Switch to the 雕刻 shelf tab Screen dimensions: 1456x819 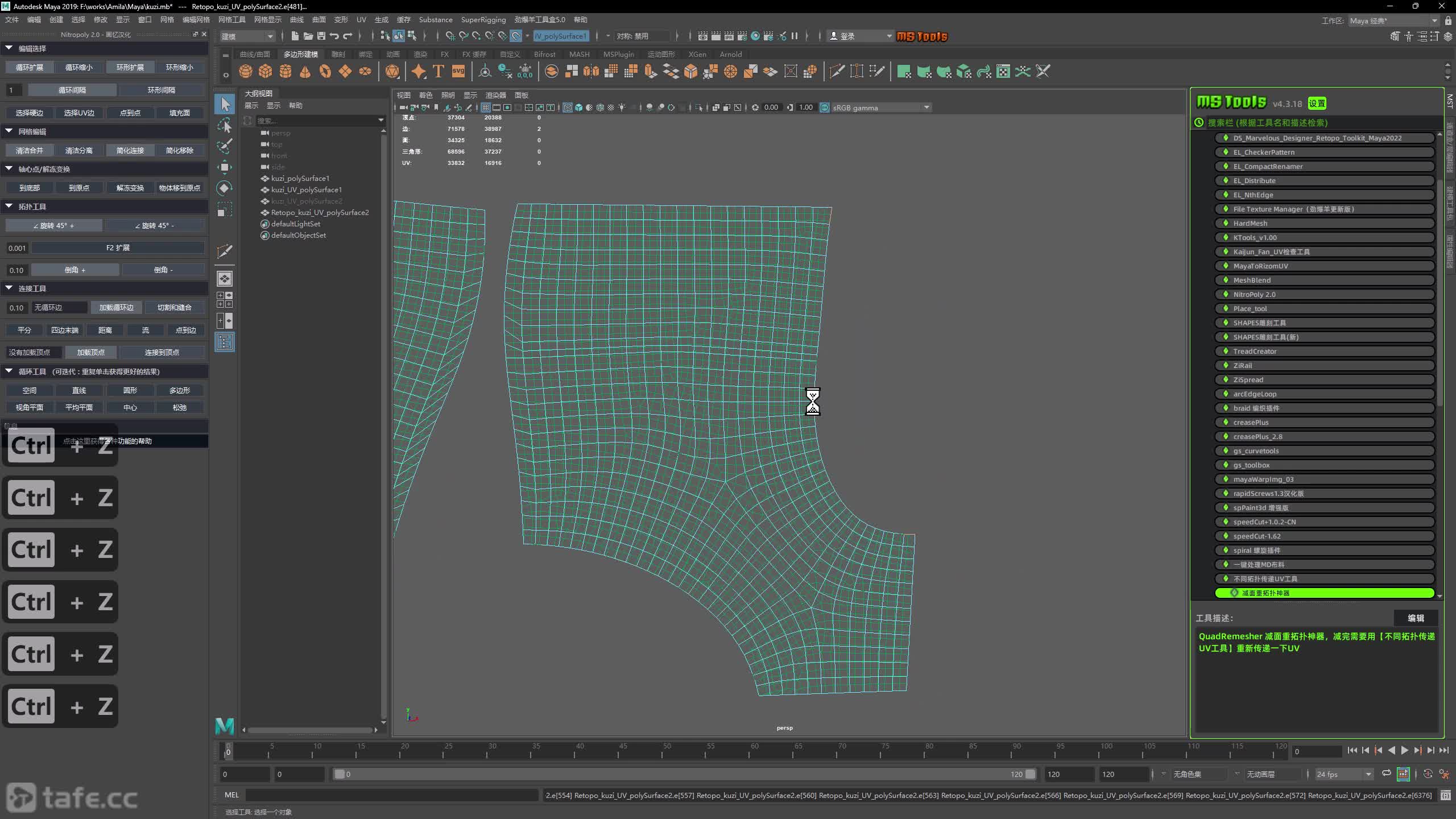tap(338, 54)
